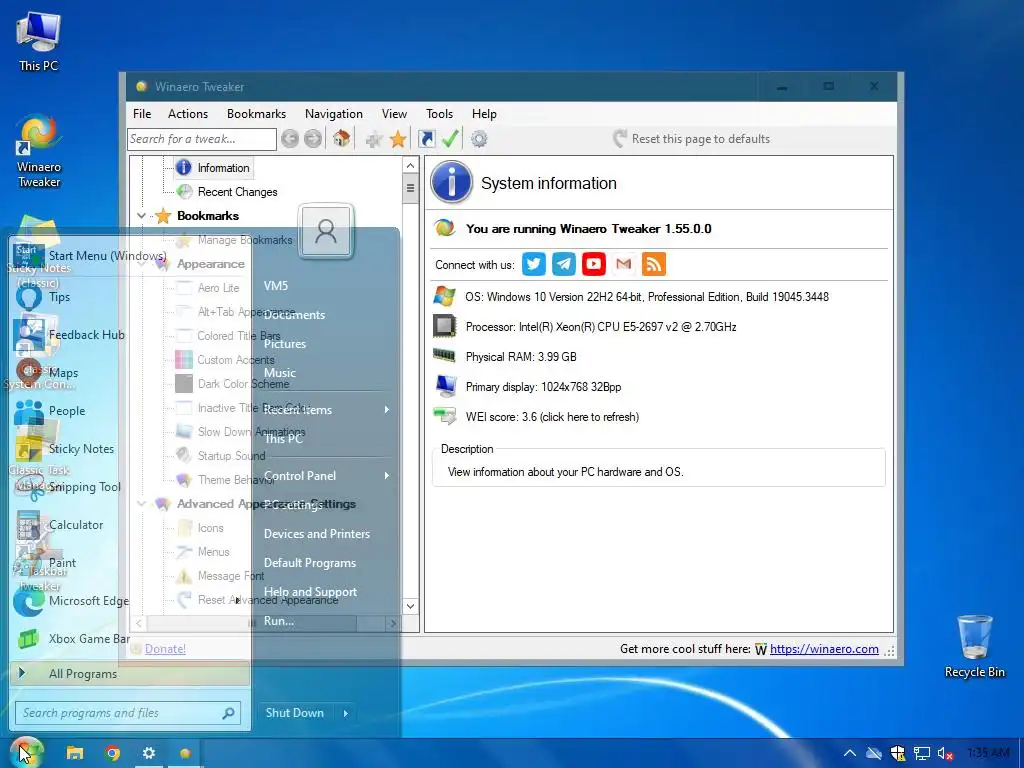The width and height of the screenshot is (1024, 768).
Task: Open settings via the toolbar gear icon
Action: click(x=479, y=138)
